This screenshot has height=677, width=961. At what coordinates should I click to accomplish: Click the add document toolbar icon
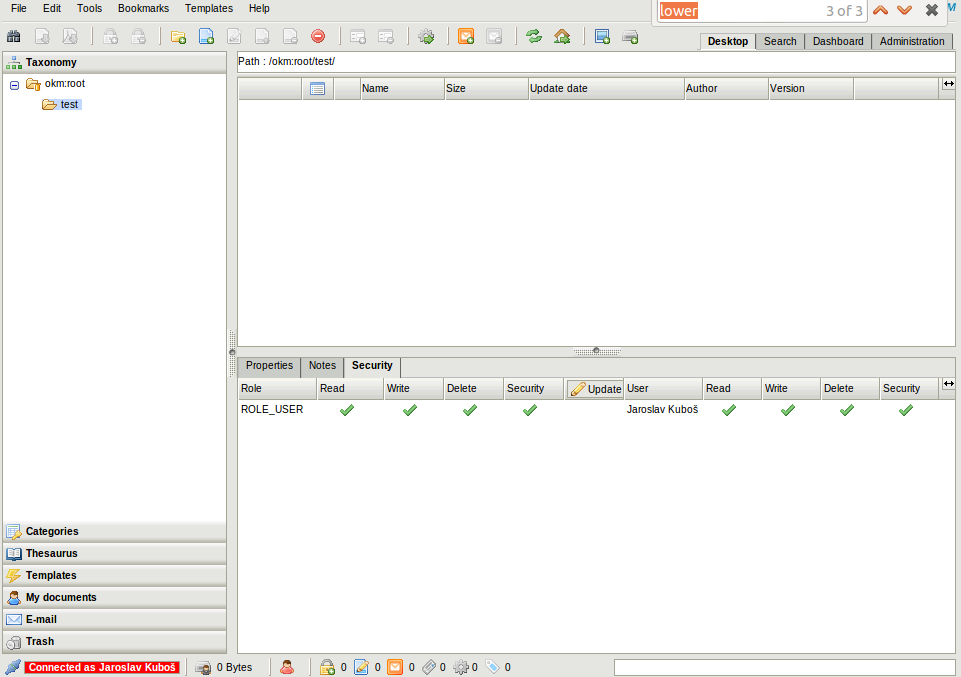pyautogui.click(x=207, y=37)
